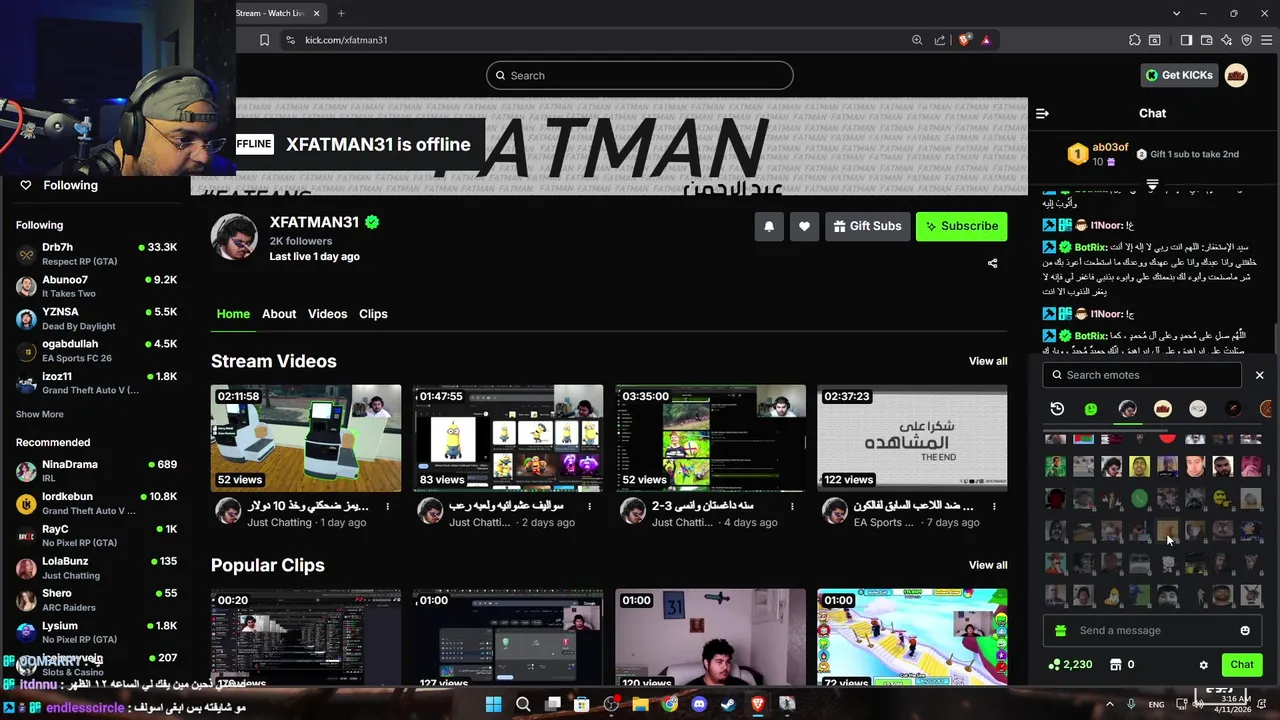The width and height of the screenshot is (1280, 720).
Task: Open chat settings gear icon
Action: coord(1203,664)
